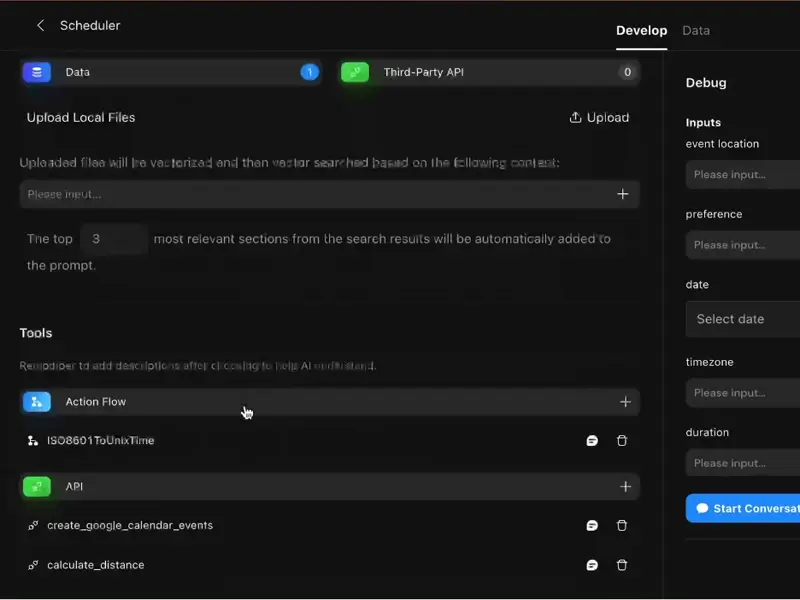800x600 pixels.
Task: Click the green API section icon
Action: [37, 487]
